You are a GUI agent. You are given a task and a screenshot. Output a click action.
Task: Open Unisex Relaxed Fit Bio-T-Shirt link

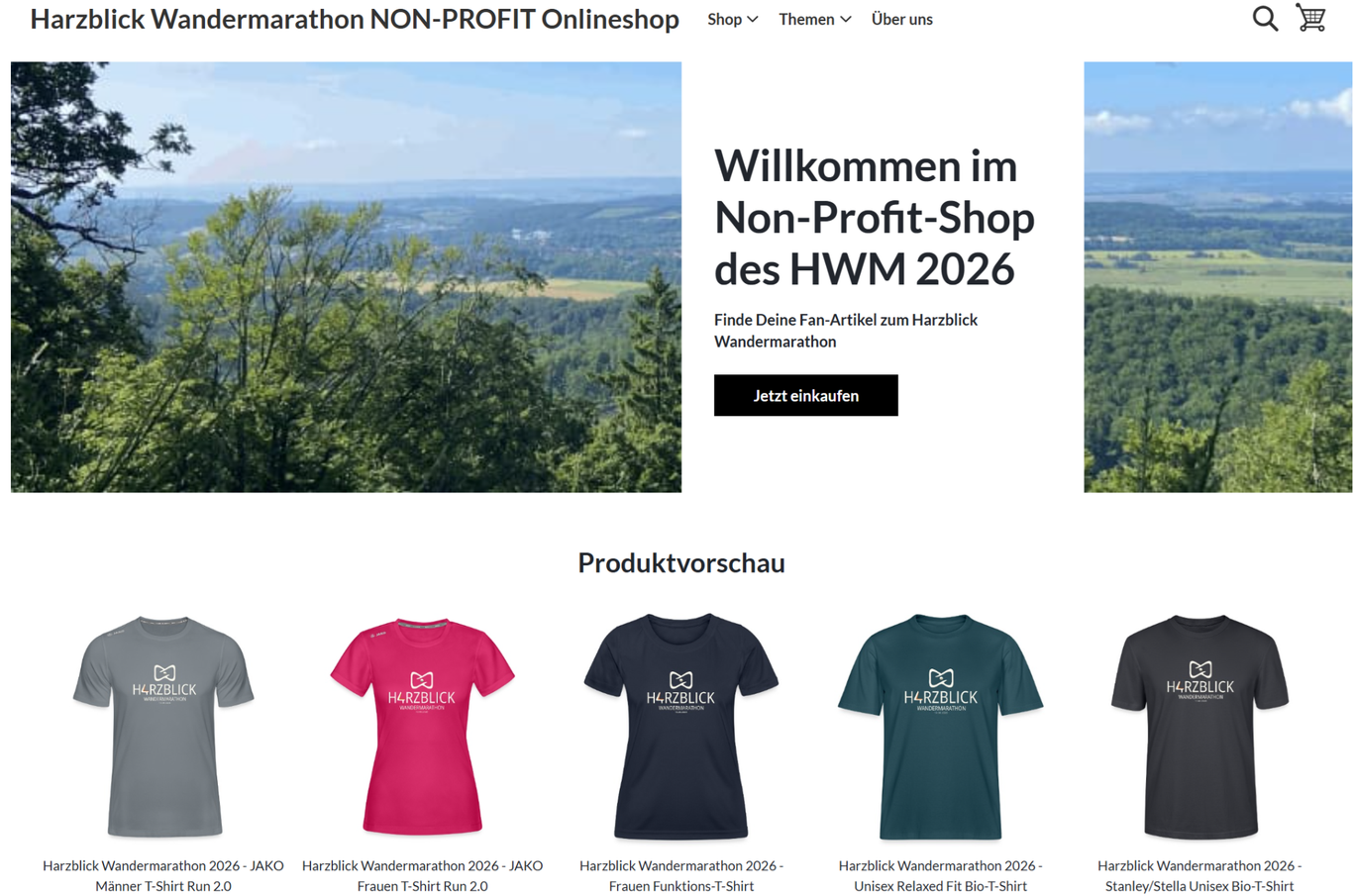940,875
